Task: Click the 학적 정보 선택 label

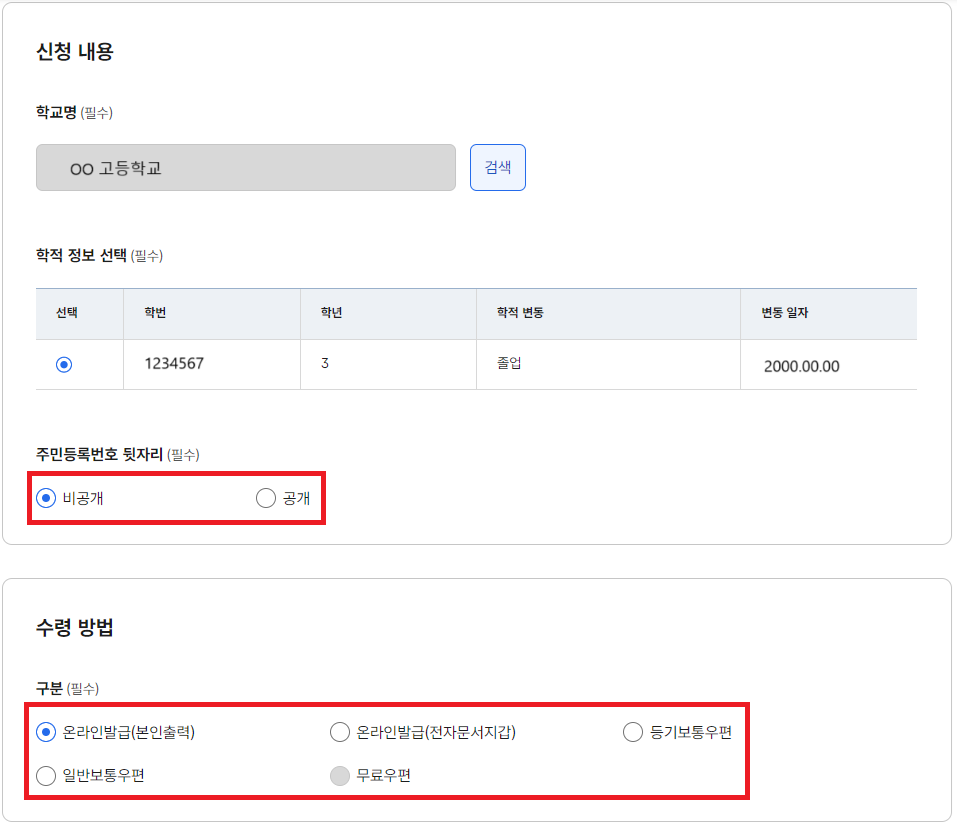Action: point(82,255)
